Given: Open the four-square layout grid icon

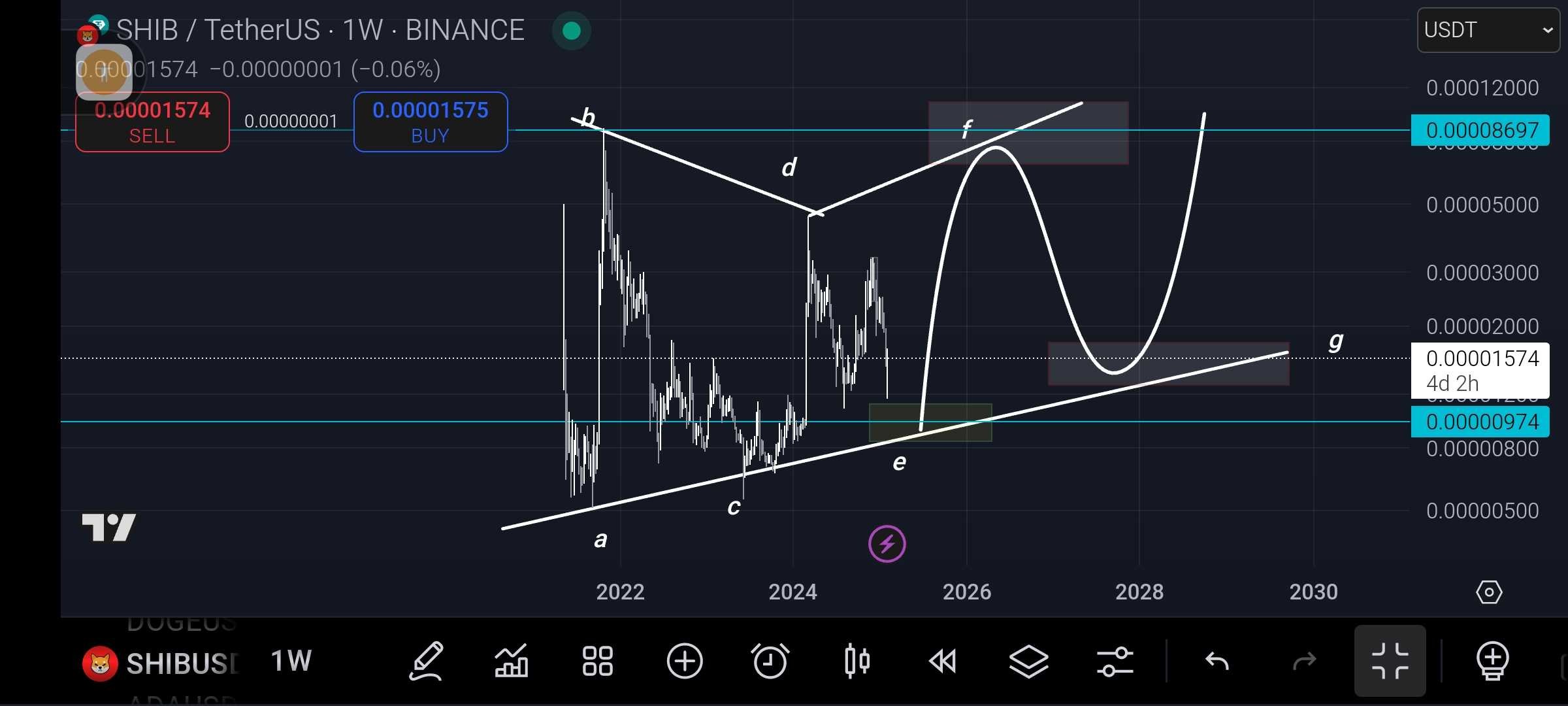Looking at the screenshot, I should 597,662.
